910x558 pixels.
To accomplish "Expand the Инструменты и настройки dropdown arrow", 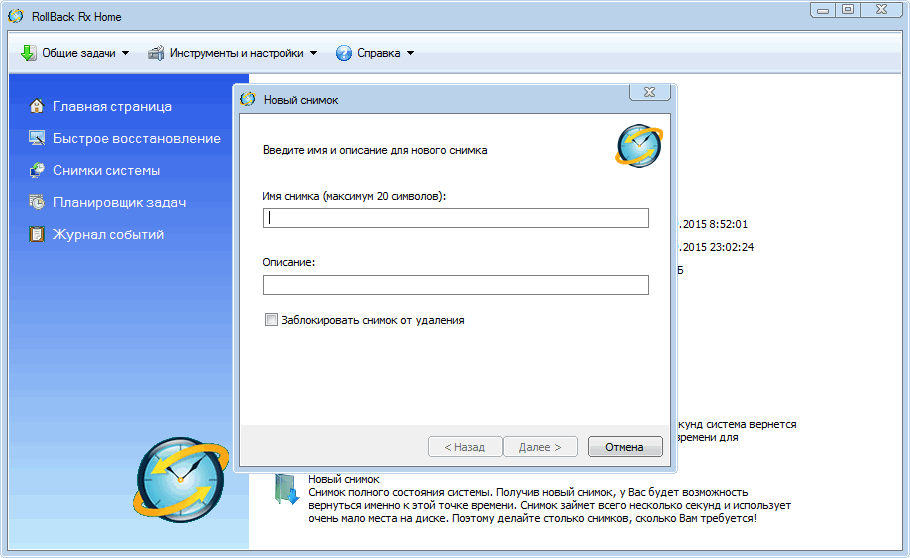I will [313, 53].
